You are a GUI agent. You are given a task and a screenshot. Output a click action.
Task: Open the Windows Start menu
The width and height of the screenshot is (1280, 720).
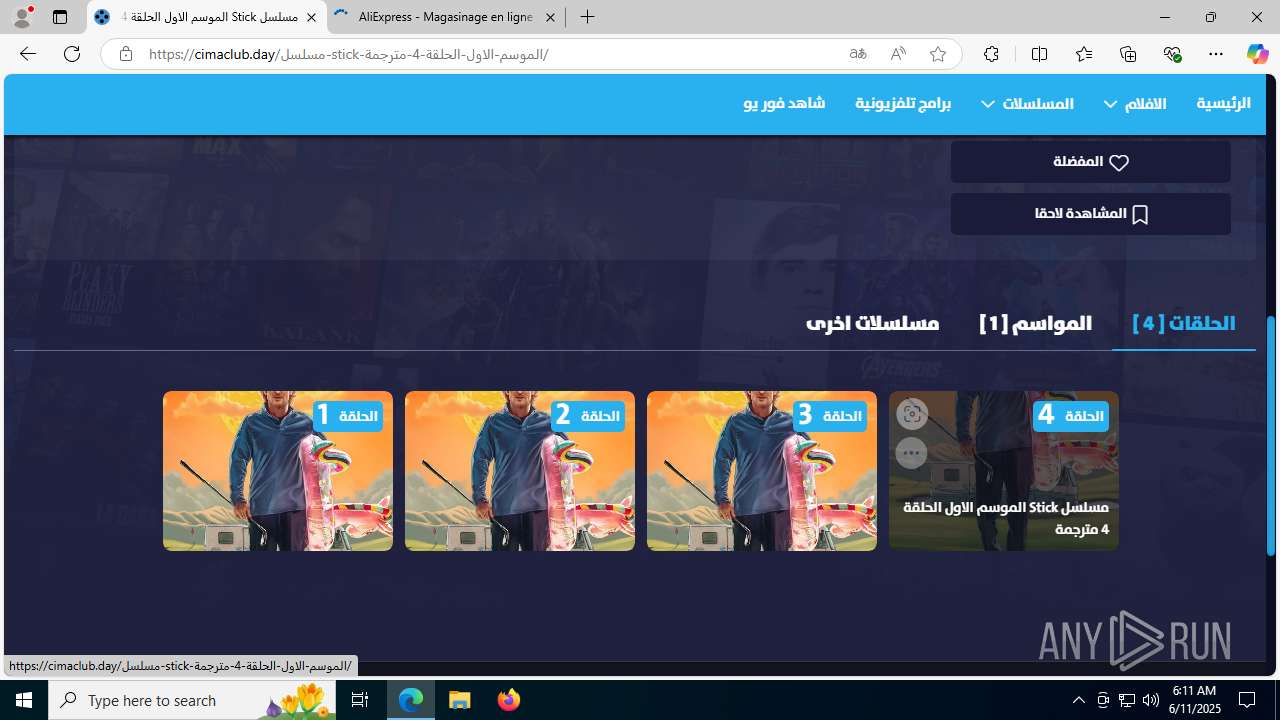pos(24,700)
